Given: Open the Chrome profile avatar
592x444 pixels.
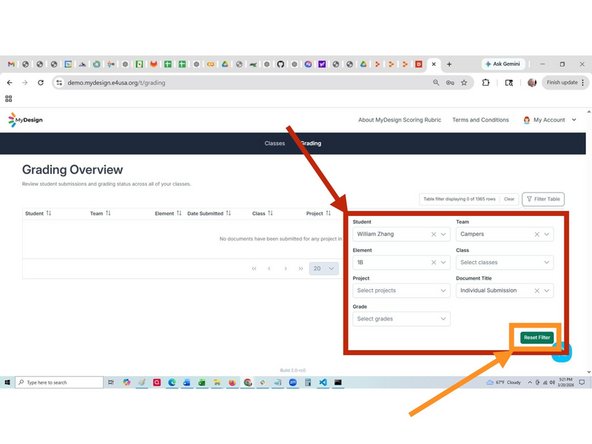Looking at the screenshot, I should [532, 82].
